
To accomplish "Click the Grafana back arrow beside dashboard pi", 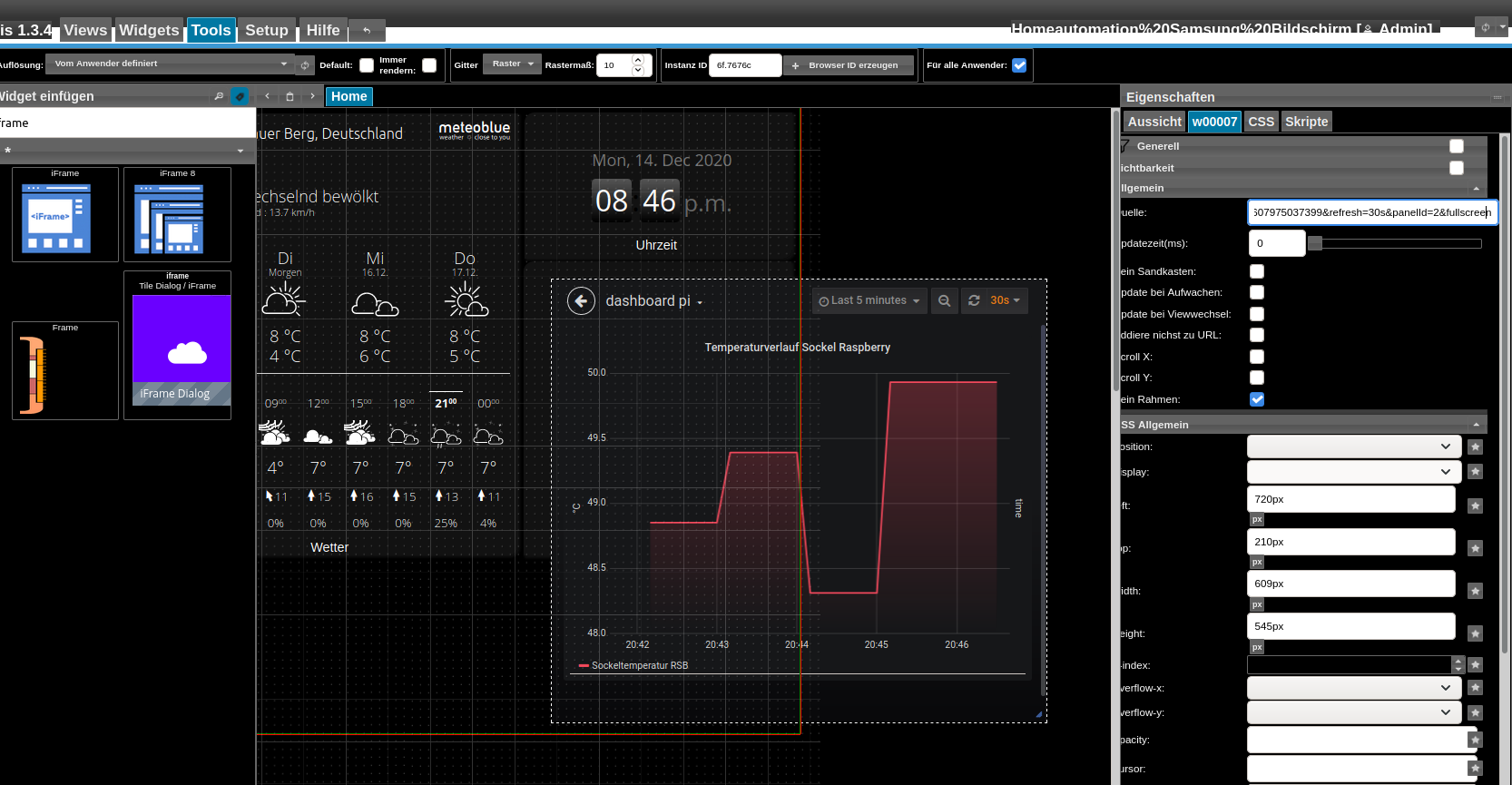I will point(581,300).
